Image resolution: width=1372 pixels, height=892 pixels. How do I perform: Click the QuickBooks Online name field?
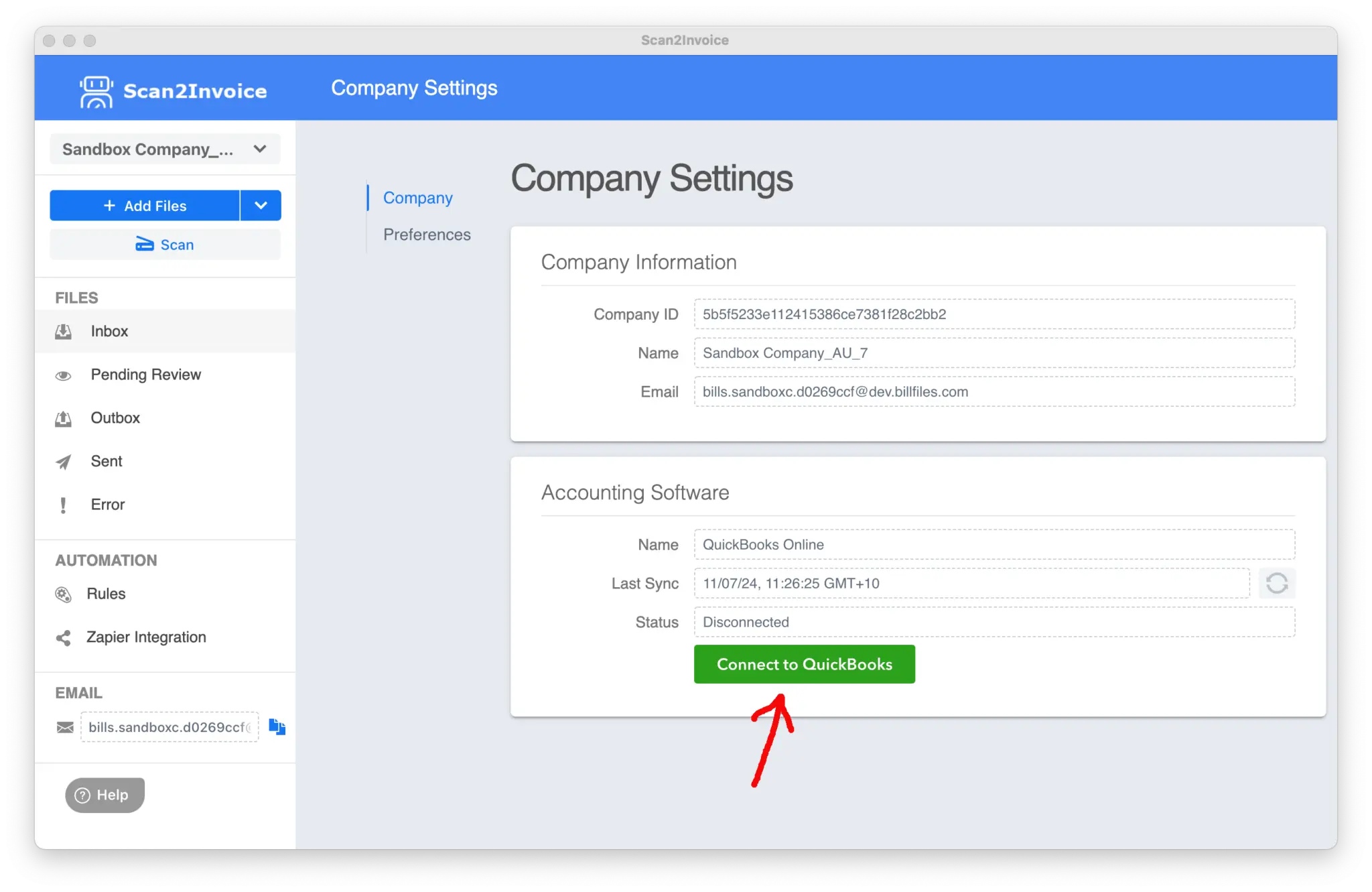point(994,545)
